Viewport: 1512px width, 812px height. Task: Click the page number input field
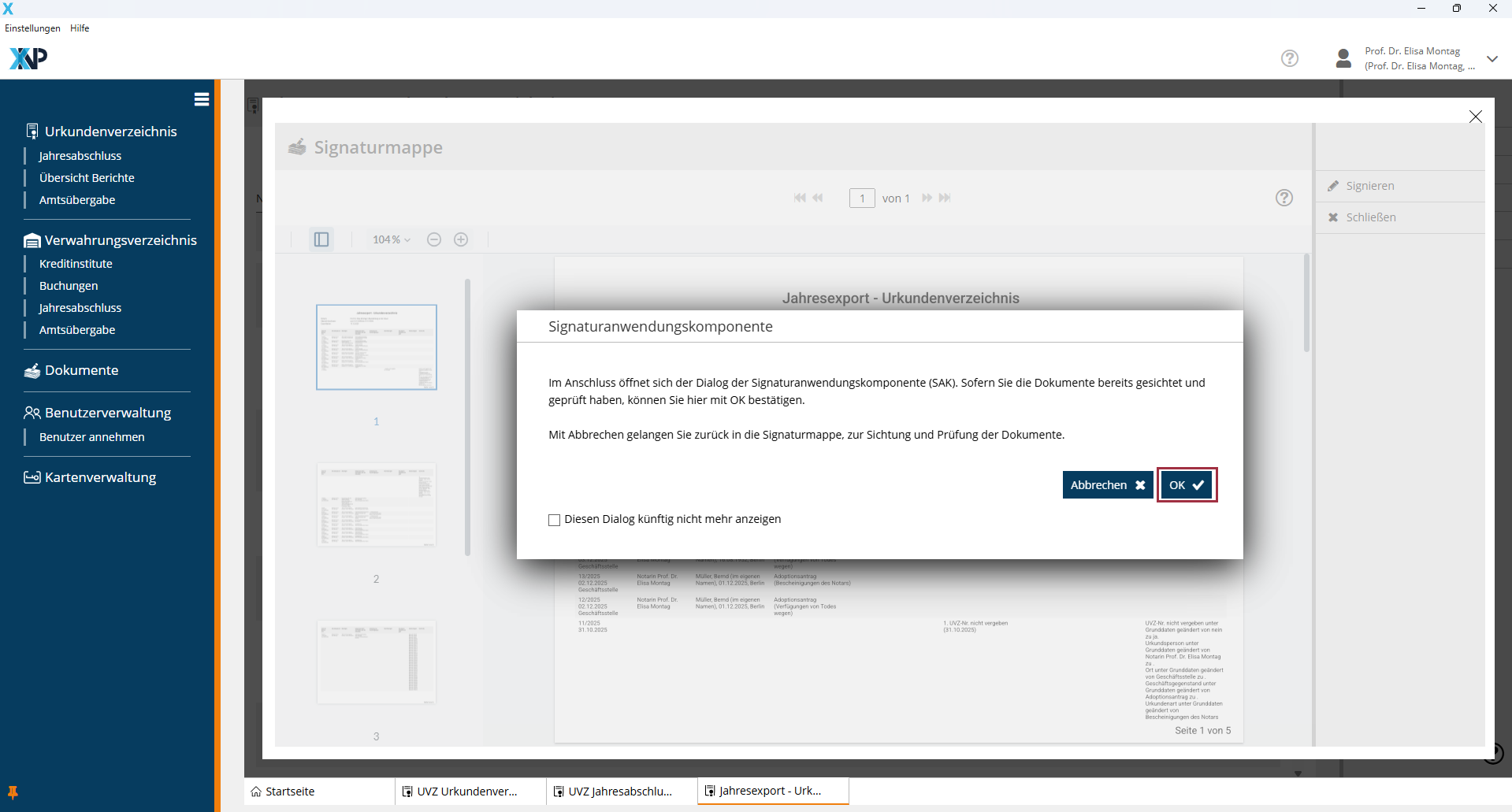pyautogui.click(x=862, y=198)
